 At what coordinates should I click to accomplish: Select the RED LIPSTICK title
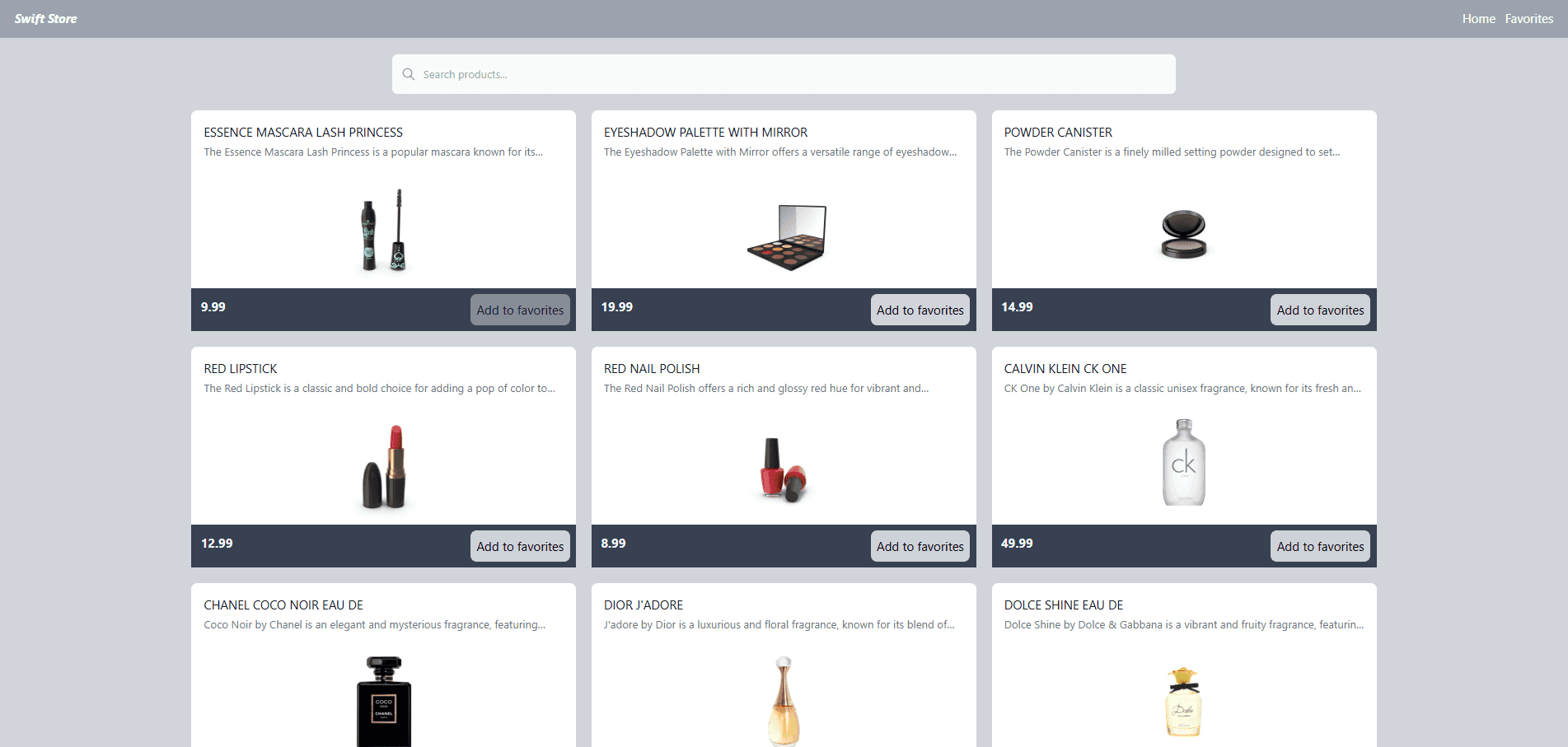(x=241, y=369)
